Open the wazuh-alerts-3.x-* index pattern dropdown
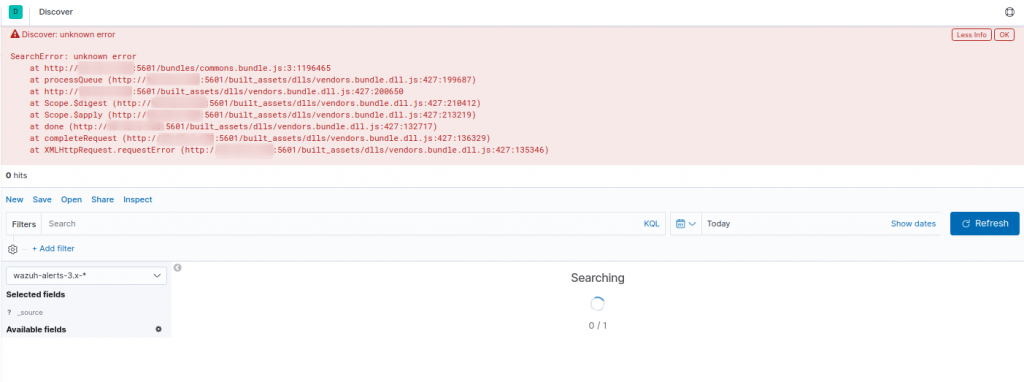The image size is (1024, 382). click(x=86, y=276)
